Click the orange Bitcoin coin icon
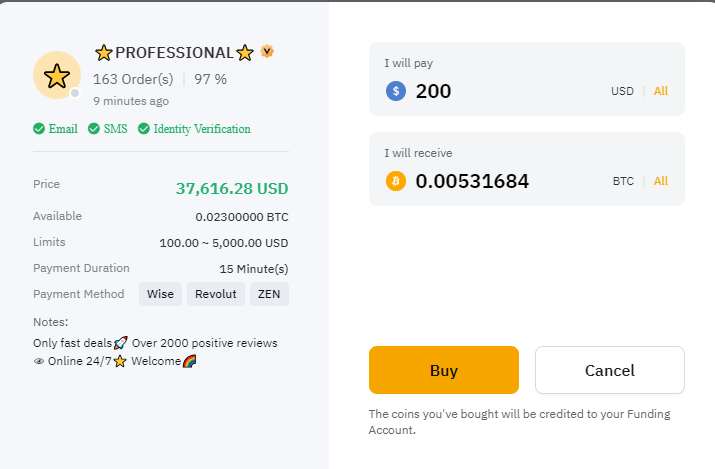Image resolution: width=715 pixels, height=469 pixels. (396, 181)
